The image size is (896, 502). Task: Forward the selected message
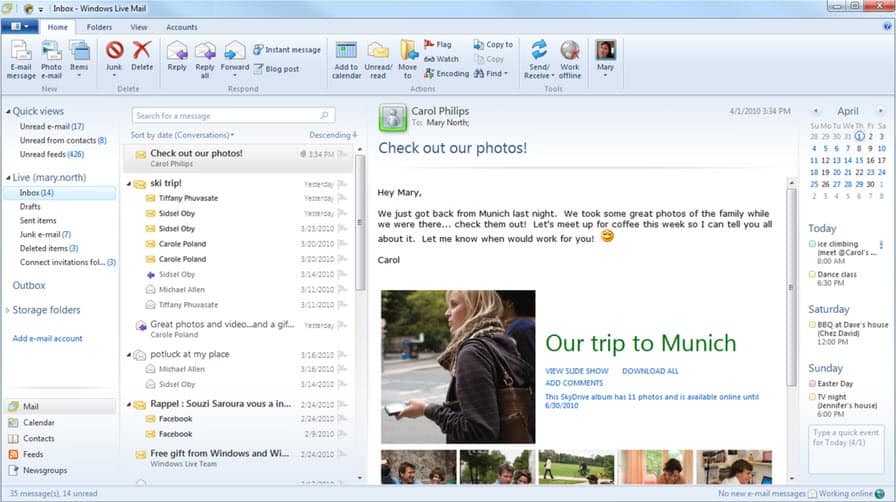(234, 59)
